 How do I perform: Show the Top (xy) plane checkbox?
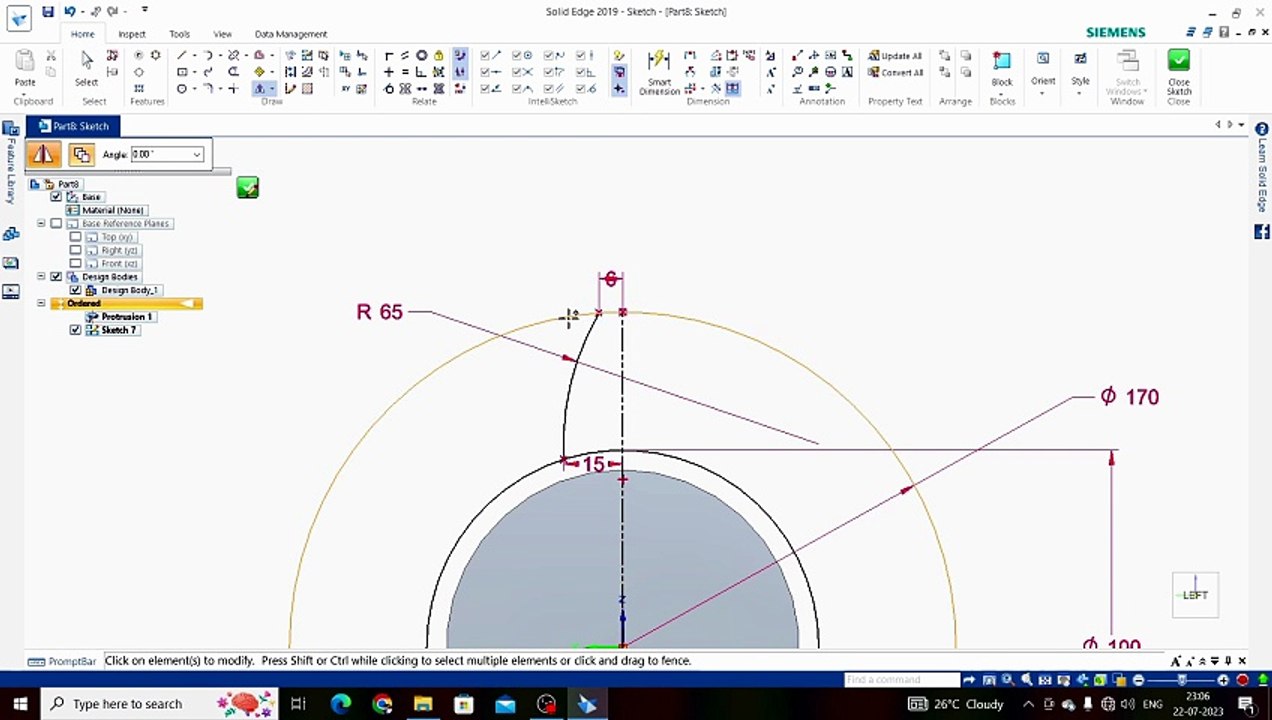pos(76,237)
